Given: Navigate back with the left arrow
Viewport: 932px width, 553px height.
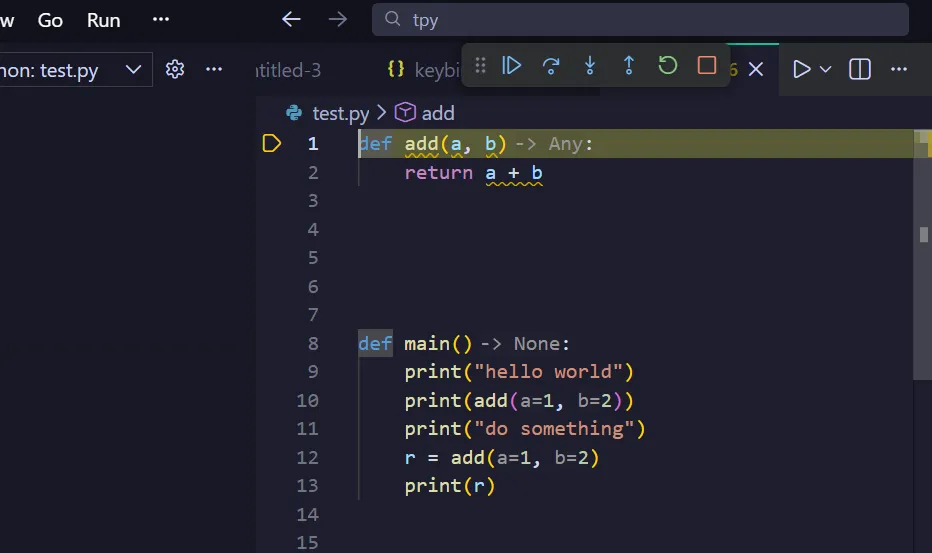Looking at the screenshot, I should click(291, 20).
